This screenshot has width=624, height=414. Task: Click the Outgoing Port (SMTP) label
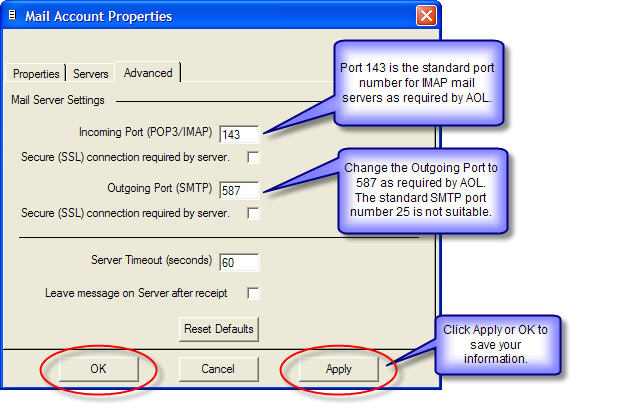(x=160, y=188)
